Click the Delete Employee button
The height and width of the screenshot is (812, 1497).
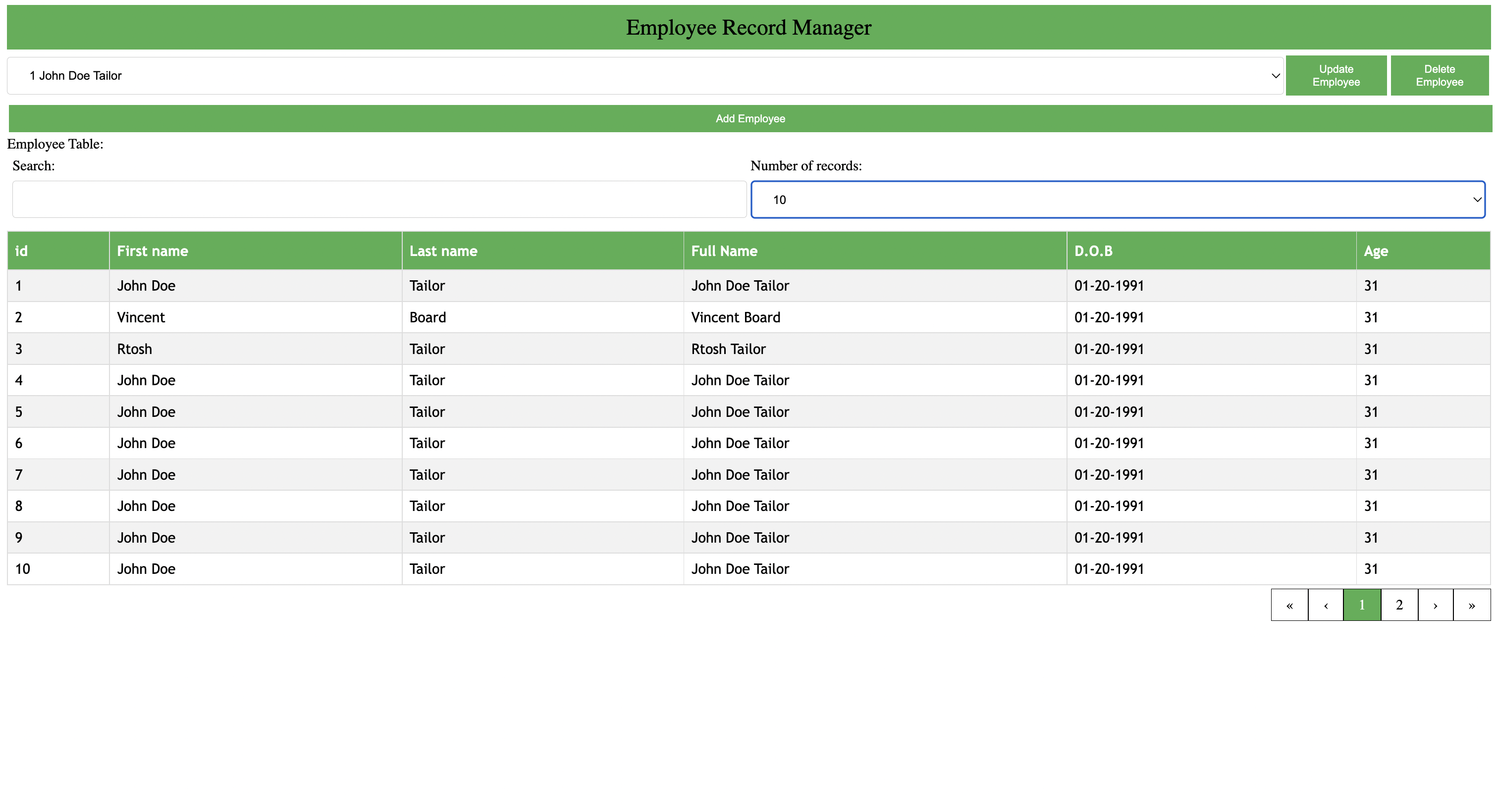point(1440,76)
